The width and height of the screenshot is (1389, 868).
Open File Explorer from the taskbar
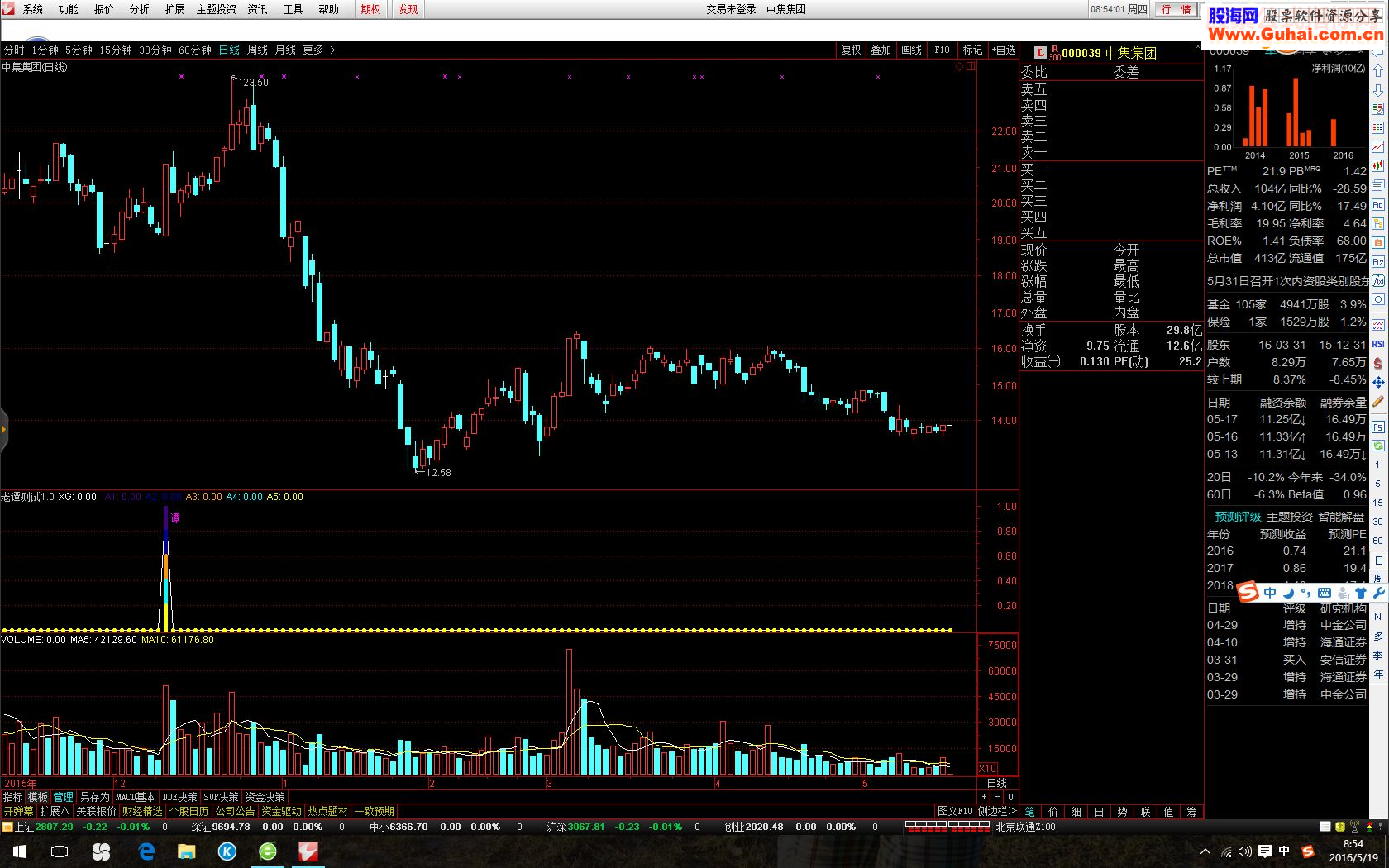(187, 851)
